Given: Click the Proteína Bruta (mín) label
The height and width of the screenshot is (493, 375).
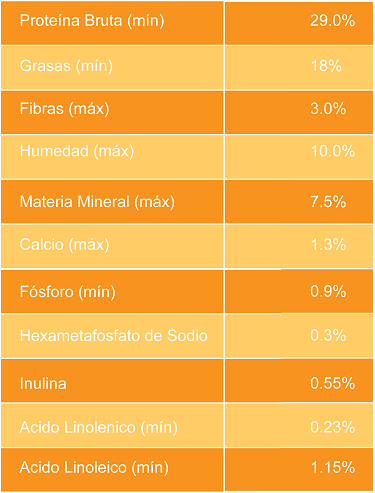Looking at the screenshot, I should click(92, 21).
